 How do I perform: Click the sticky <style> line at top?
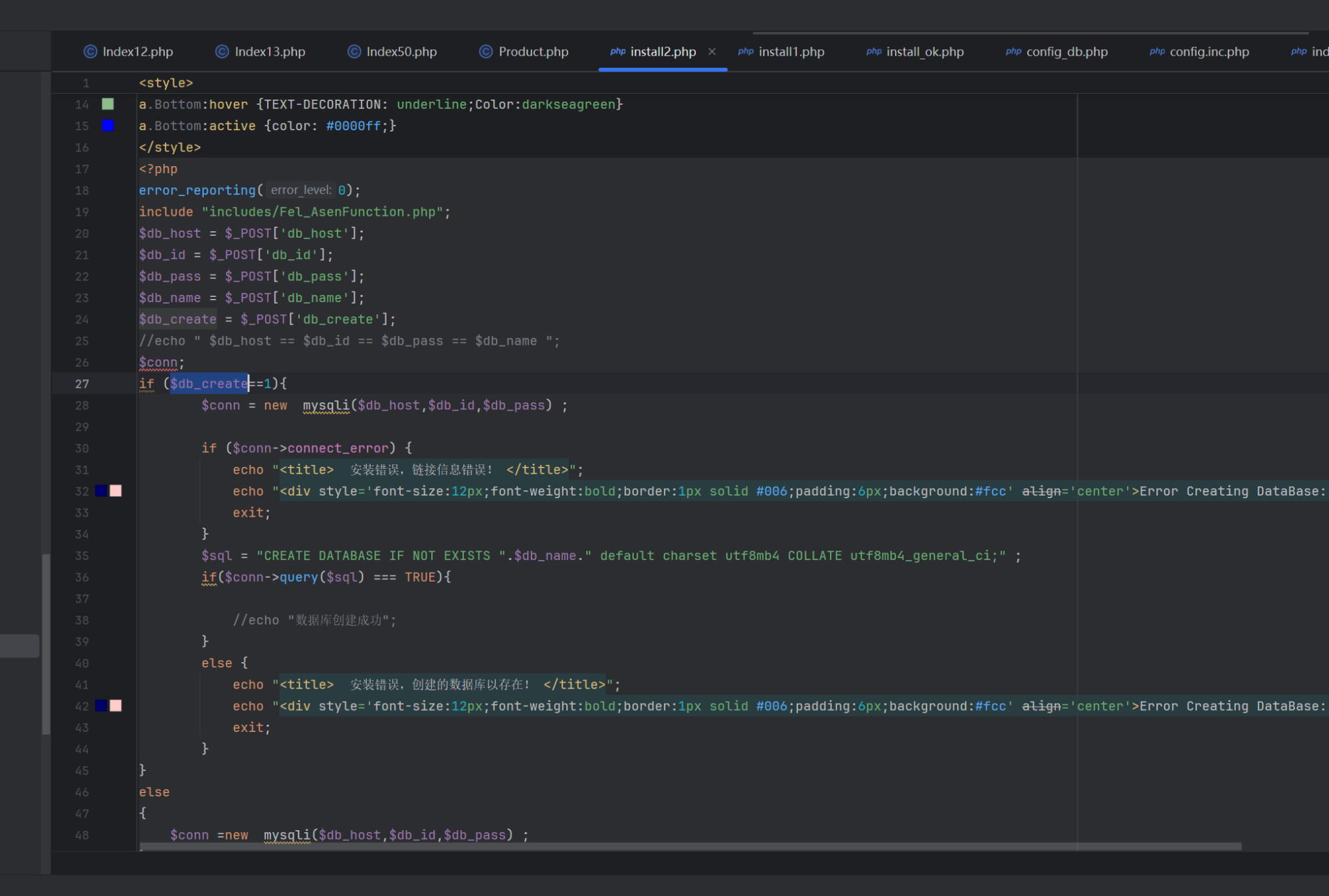pos(165,83)
